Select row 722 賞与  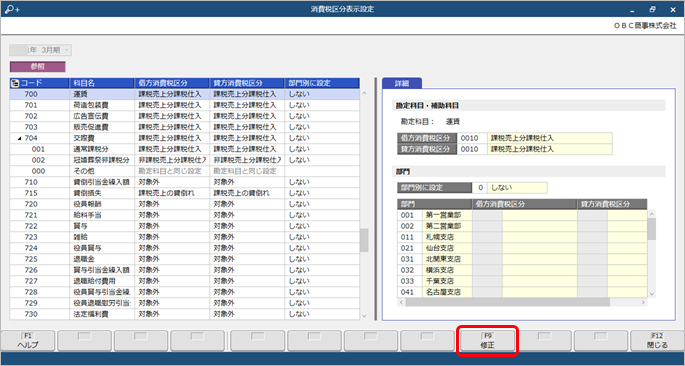pos(185,226)
